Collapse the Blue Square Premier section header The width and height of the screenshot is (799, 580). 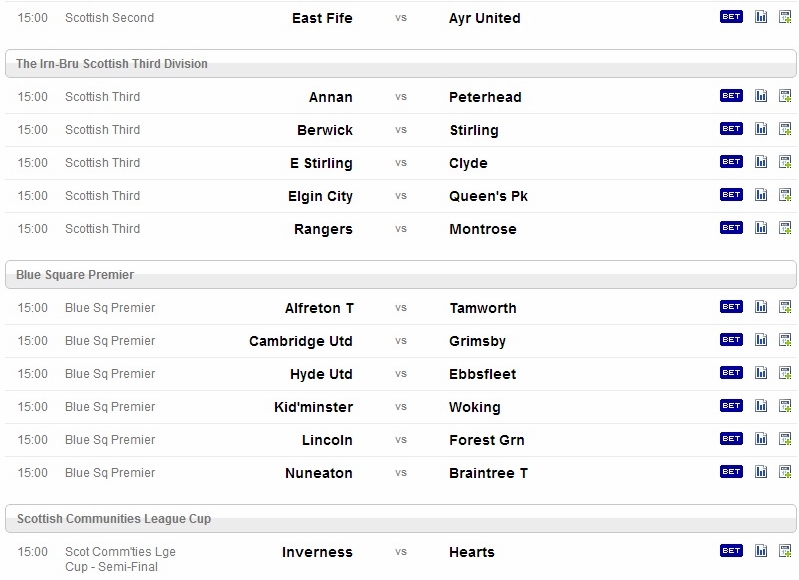(401, 275)
